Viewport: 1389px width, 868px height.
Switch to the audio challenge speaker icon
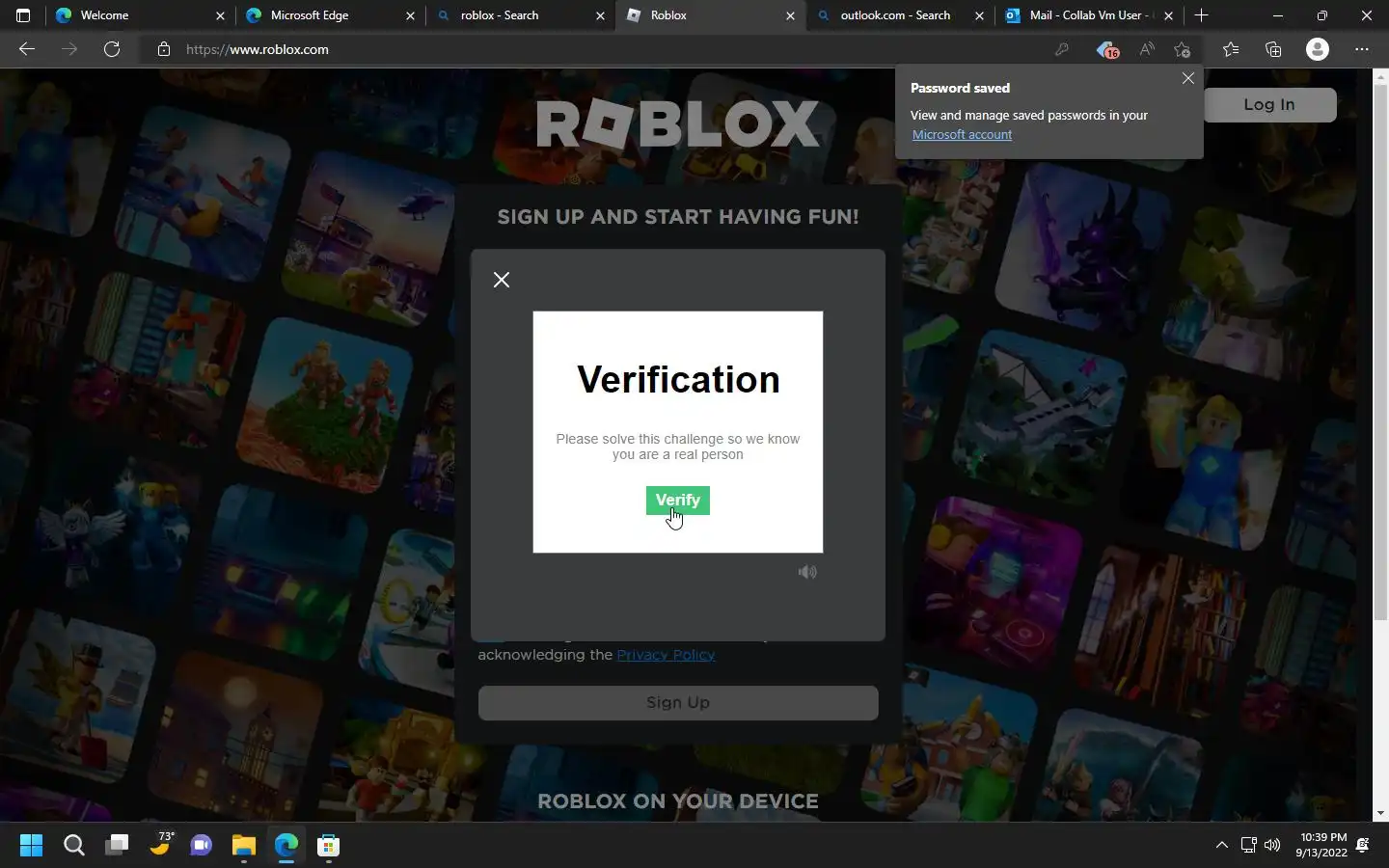point(807,572)
